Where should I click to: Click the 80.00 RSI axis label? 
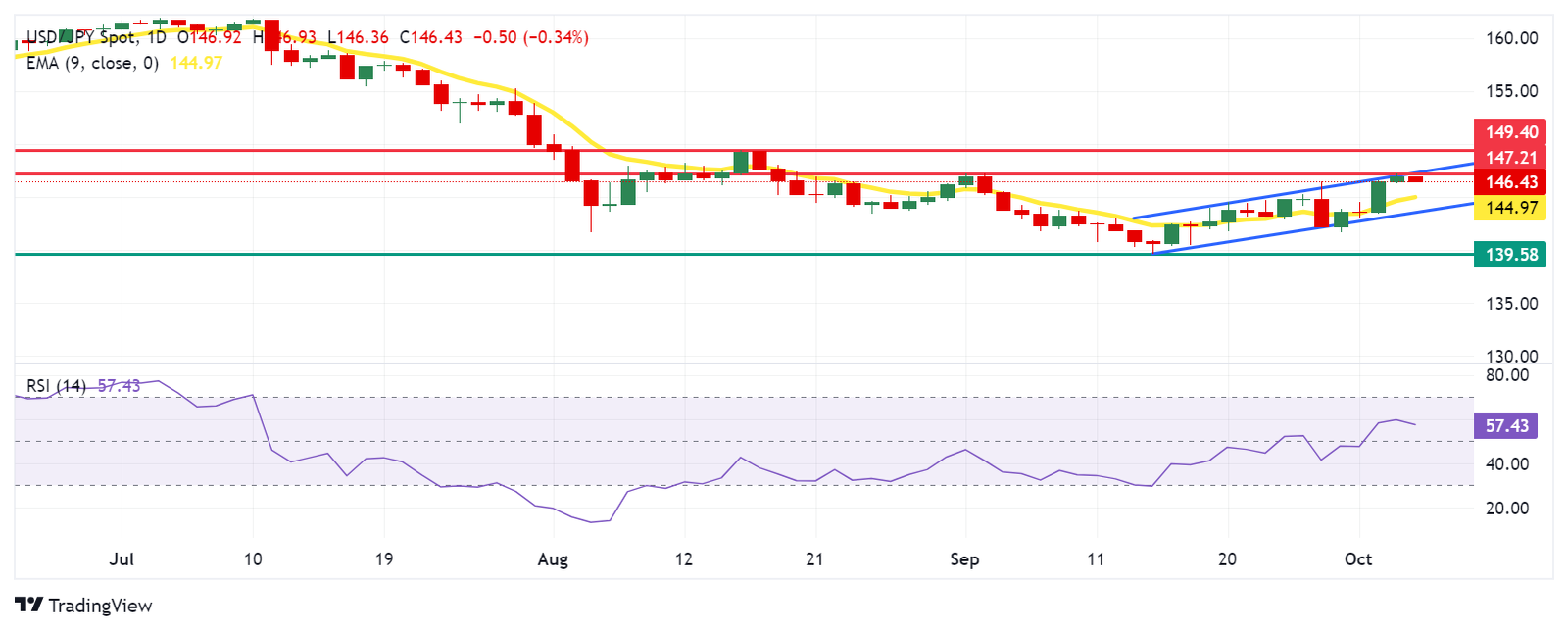pyautogui.click(x=1506, y=375)
